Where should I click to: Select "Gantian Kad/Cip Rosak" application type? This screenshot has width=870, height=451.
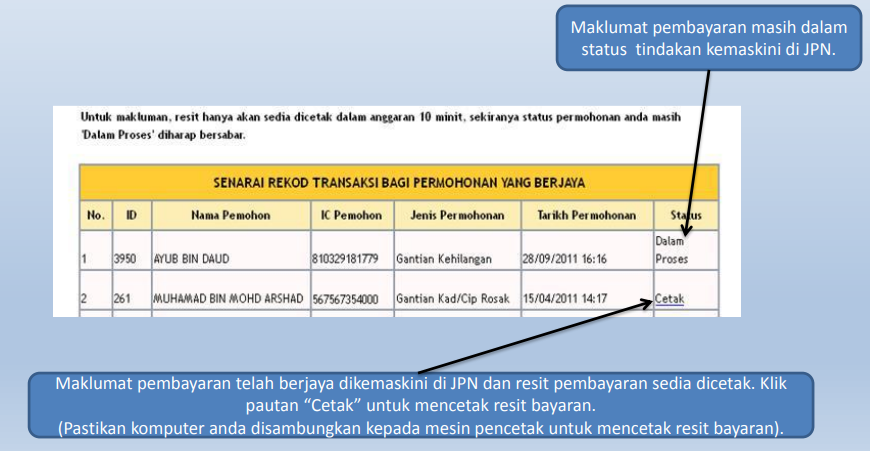pos(453,299)
